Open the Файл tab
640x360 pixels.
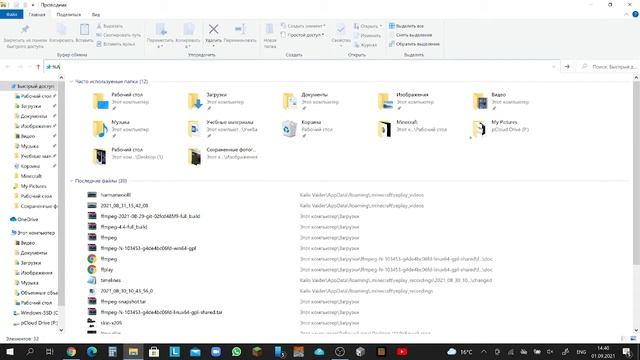pyautogui.click(x=12, y=14)
